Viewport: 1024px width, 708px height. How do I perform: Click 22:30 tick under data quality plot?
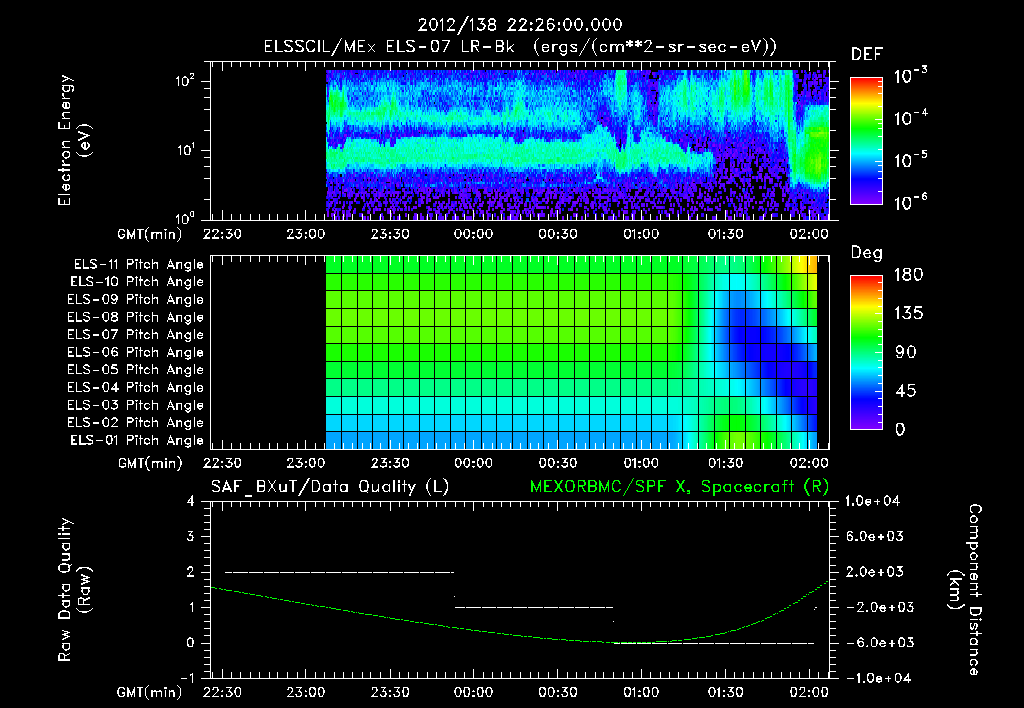click(x=222, y=692)
